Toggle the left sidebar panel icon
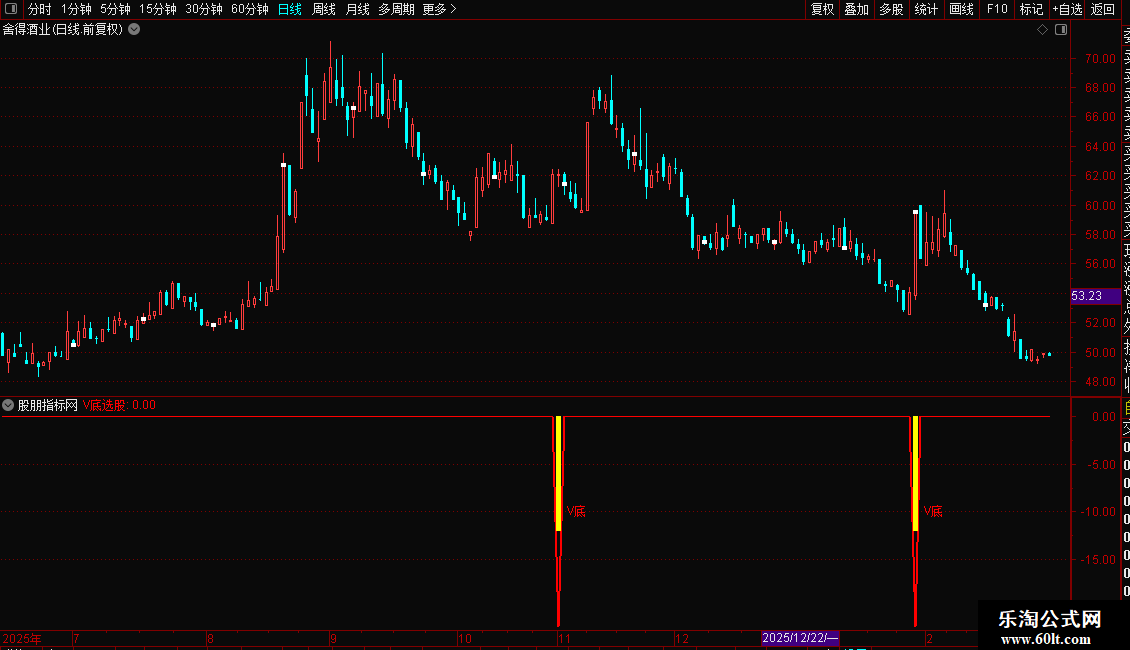The height and width of the screenshot is (650, 1130). pyautogui.click(x=11, y=9)
